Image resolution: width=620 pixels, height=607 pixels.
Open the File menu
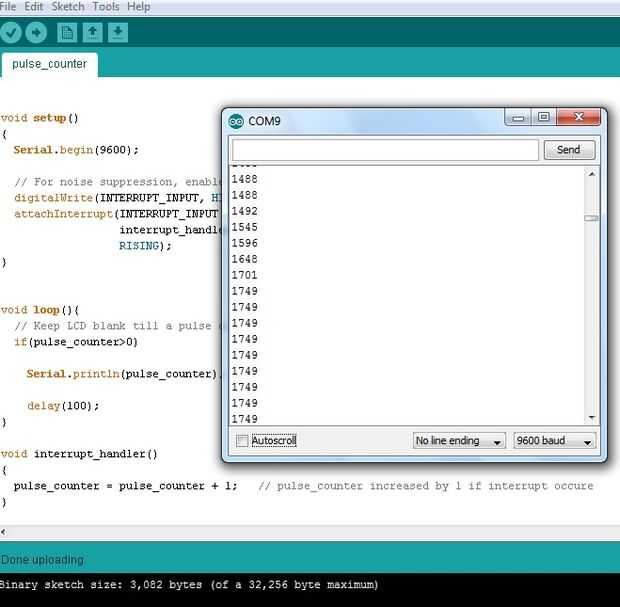8,7
